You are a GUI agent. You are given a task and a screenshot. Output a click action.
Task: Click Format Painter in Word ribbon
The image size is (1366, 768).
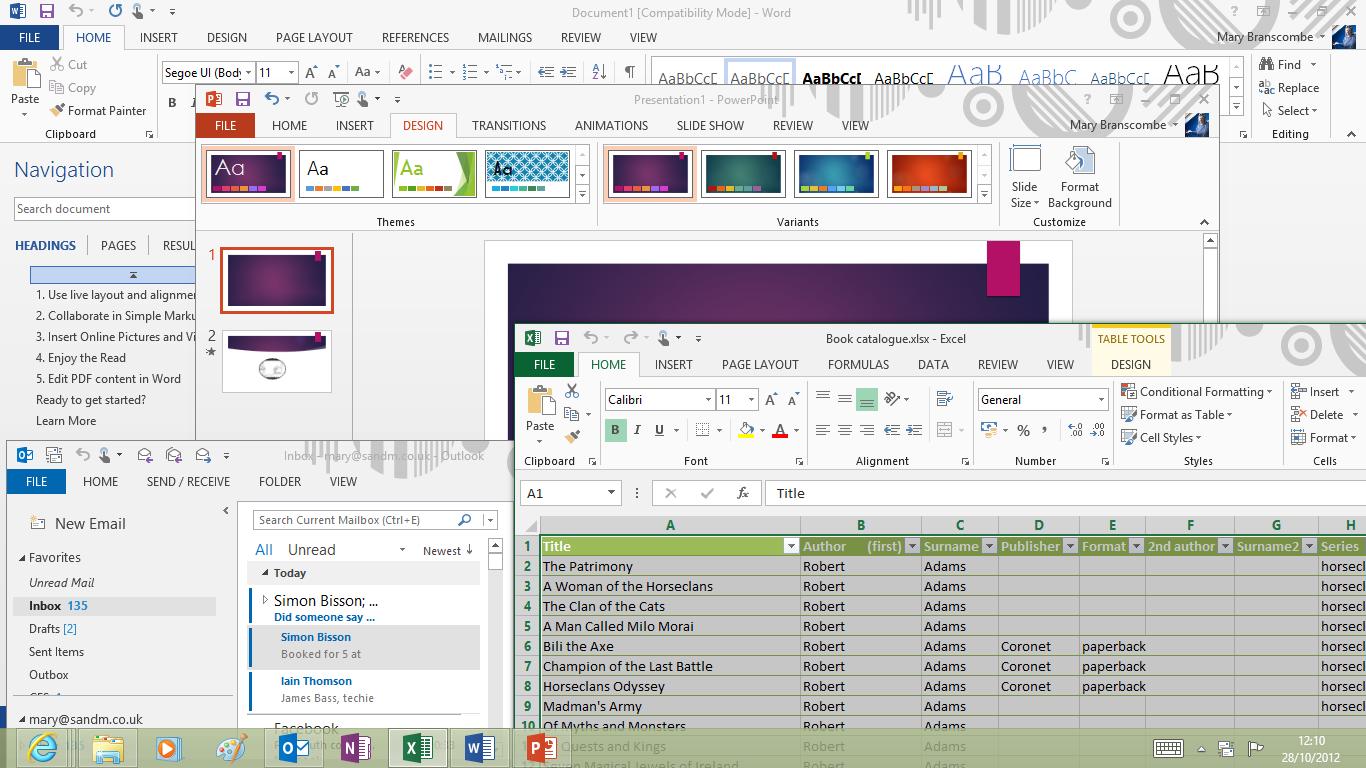97,111
